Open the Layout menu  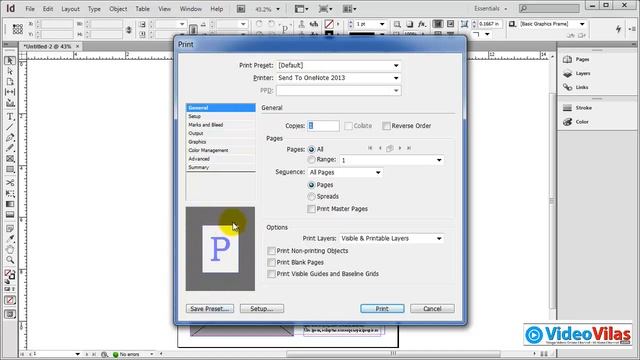(70, 9)
